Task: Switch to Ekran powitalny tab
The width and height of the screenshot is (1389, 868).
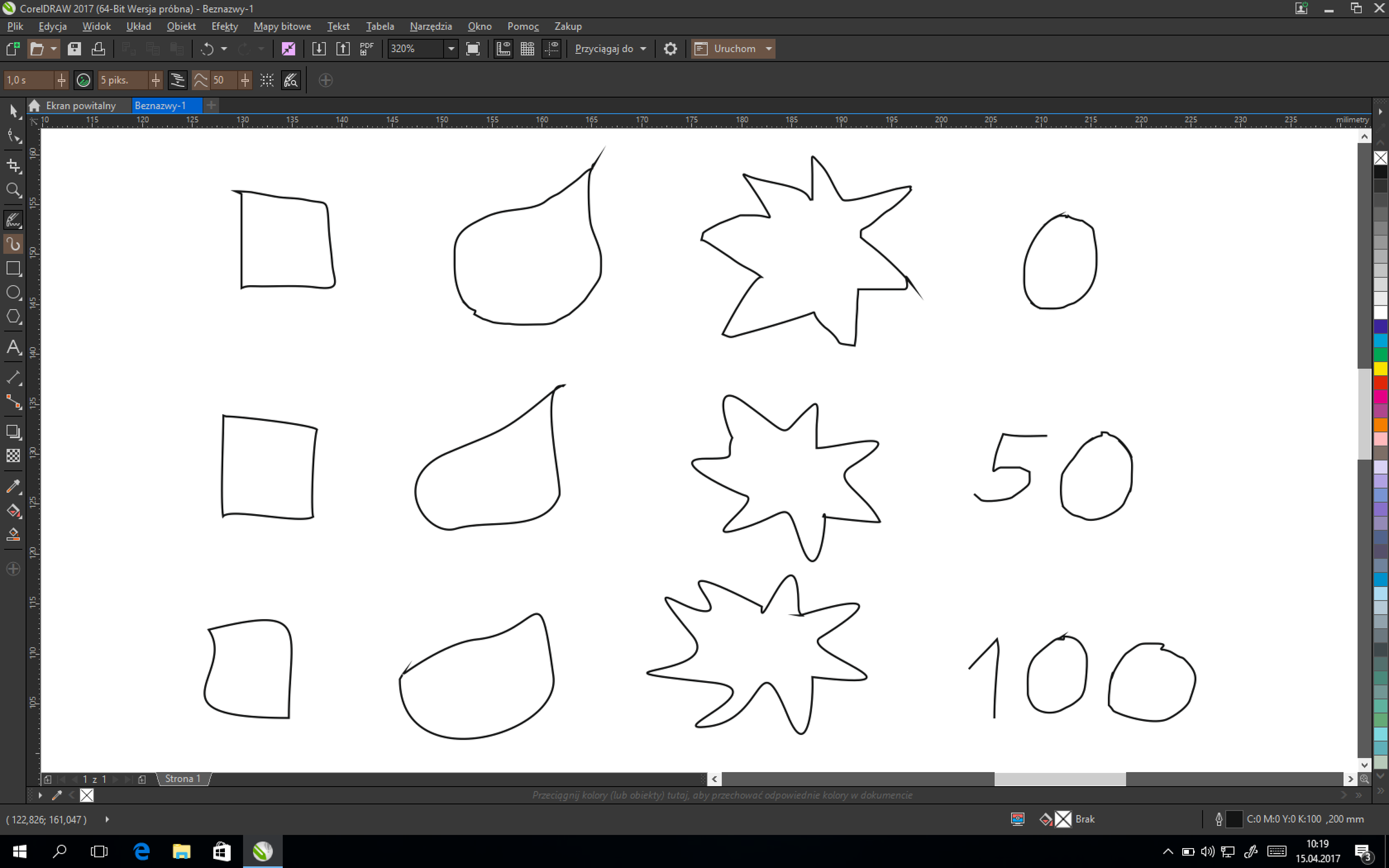Action: tap(80, 105)
